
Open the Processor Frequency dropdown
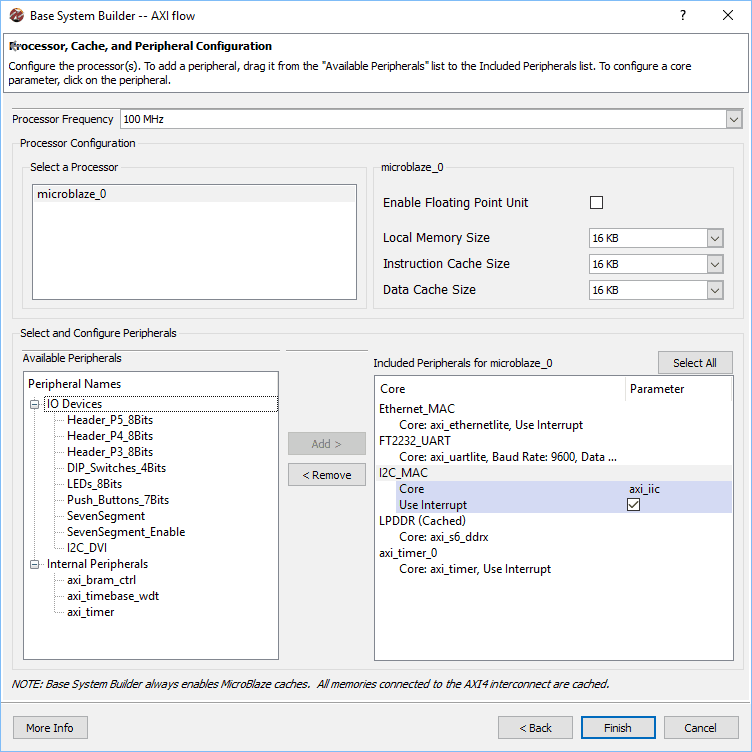pyautogui.click(x=734, y=119)
